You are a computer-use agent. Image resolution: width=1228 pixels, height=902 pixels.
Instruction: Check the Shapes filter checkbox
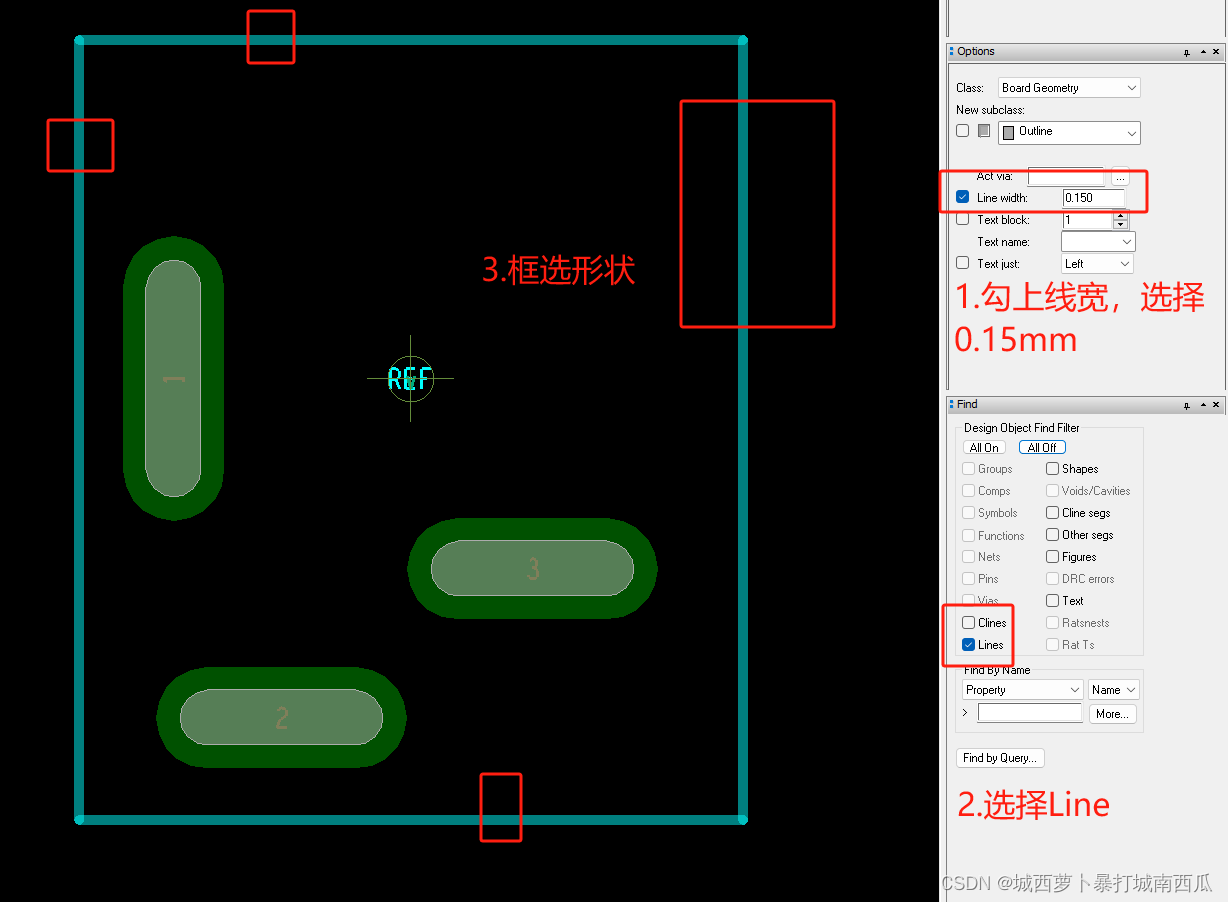(1052, 469)
